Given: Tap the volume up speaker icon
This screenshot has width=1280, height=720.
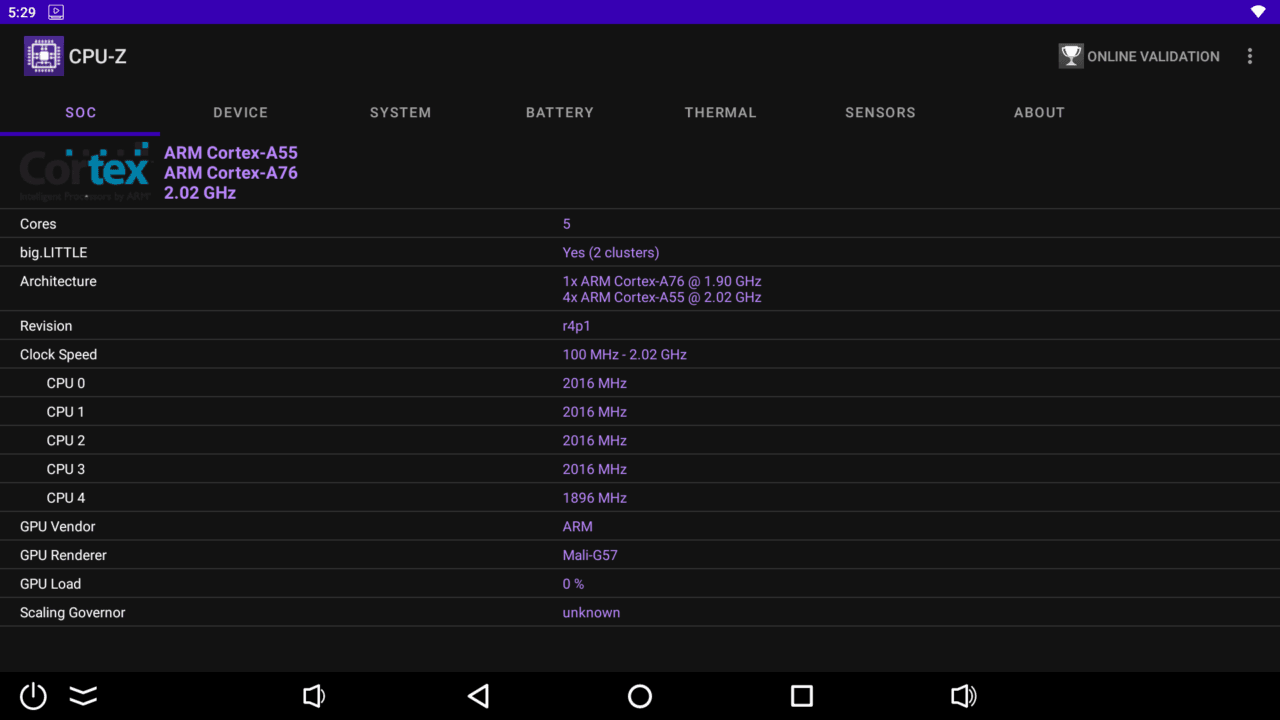Looking at the screenshot, I should pos(963,696).
